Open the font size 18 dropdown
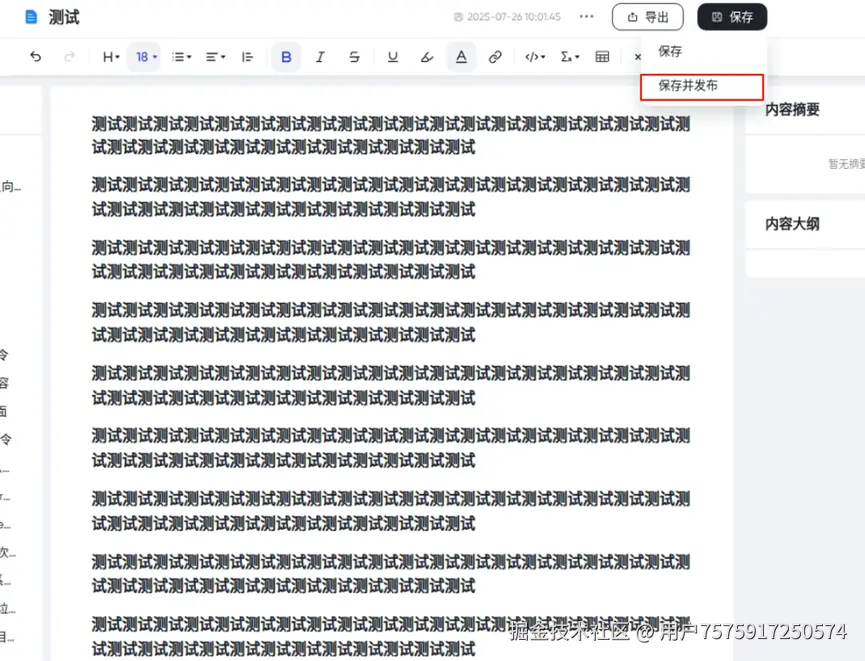The image size is (865, 661). (x=145, y=57)
